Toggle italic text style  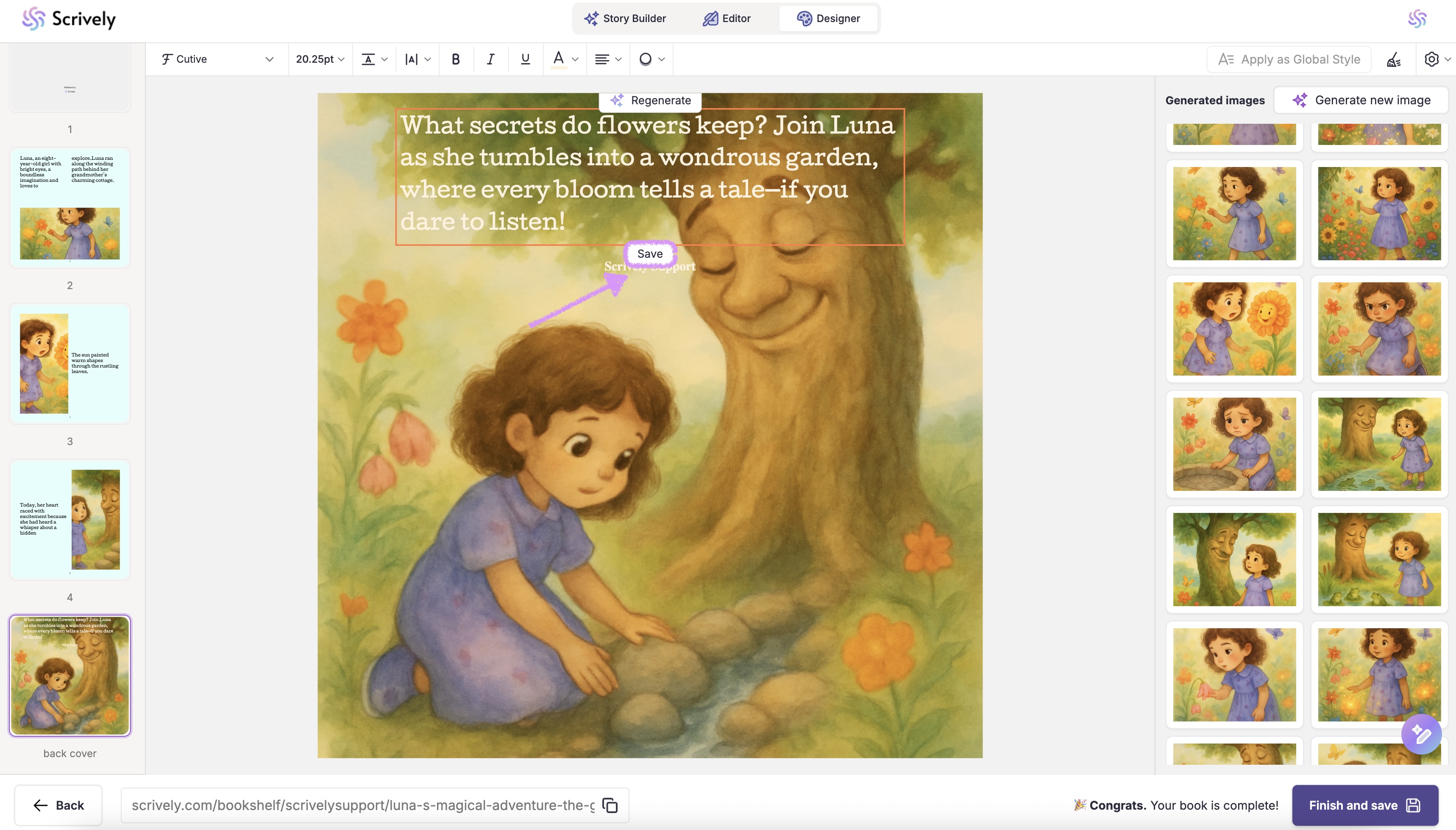point(490,59)
